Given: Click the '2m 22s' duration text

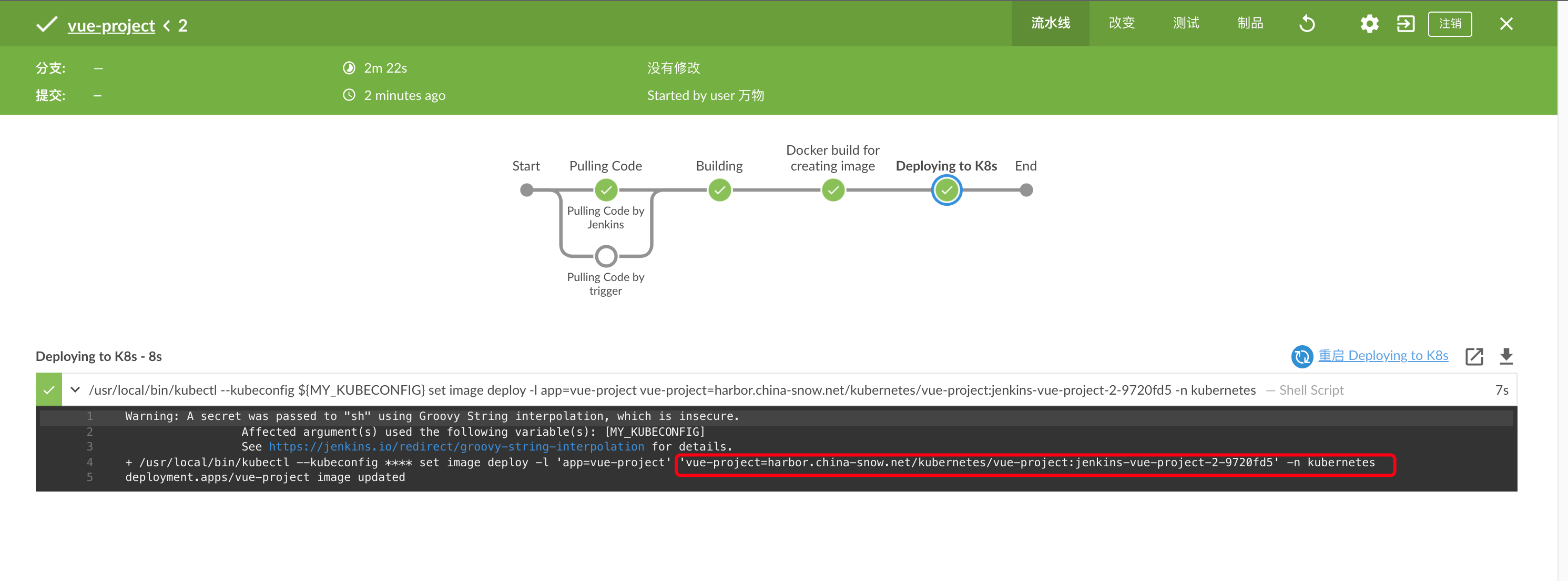Looking at the screenshot, I should click(x=385, y=68).
